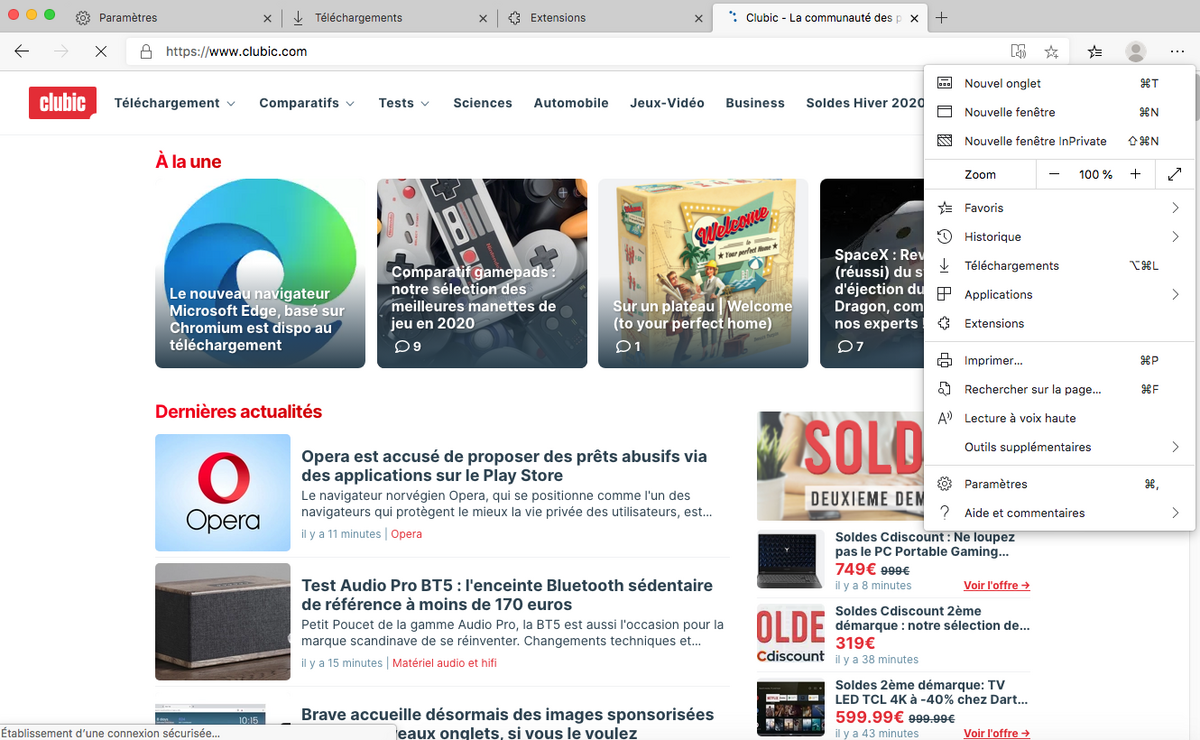Switch to the Extensions tab

tap(603, 18)
